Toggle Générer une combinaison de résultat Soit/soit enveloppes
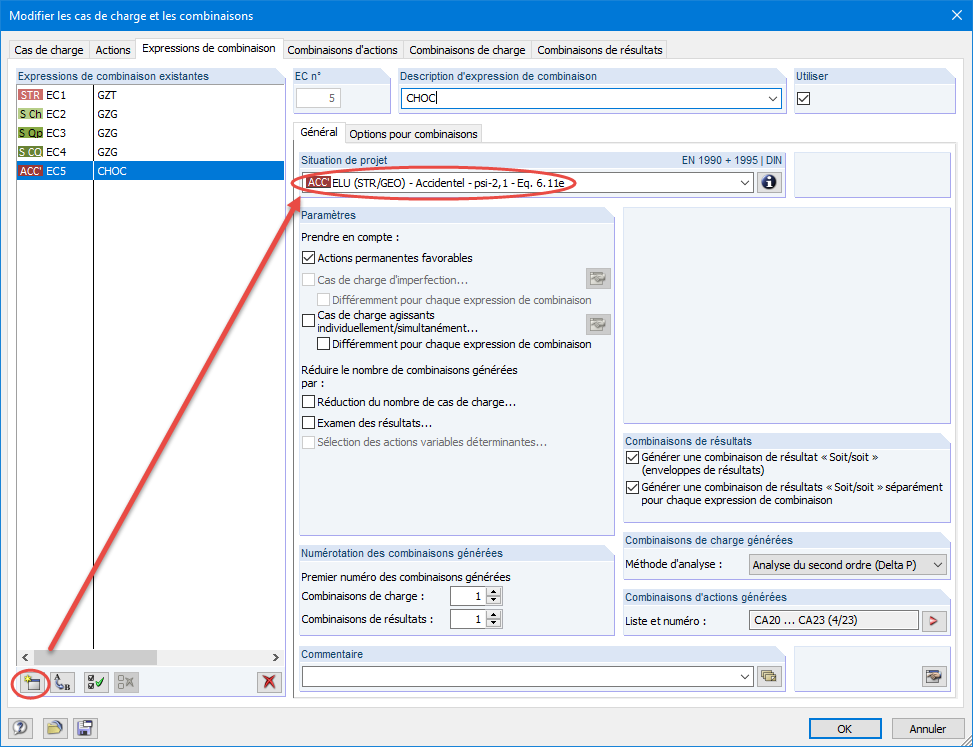Viewport: 973px width, 747px height. (x=632, y=458)
